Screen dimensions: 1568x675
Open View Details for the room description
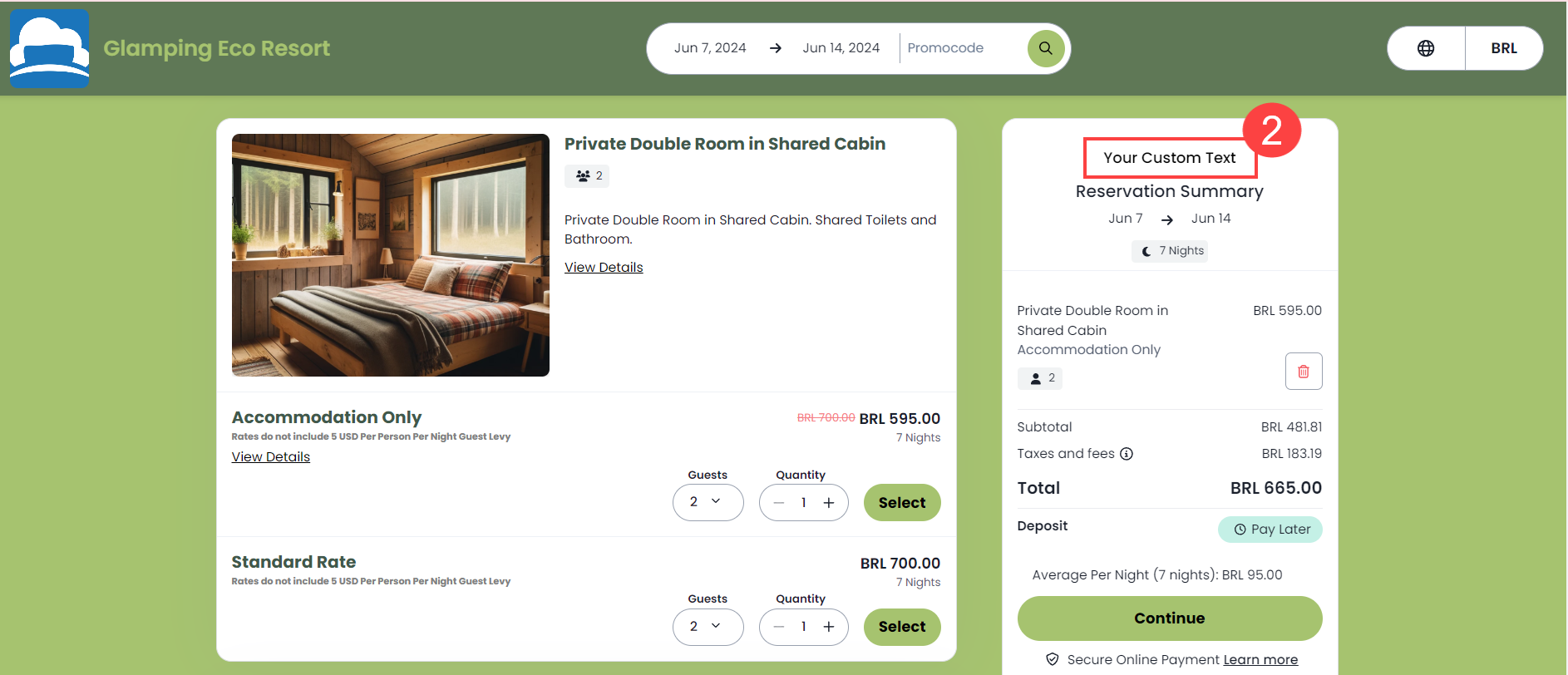pos(604,267)
